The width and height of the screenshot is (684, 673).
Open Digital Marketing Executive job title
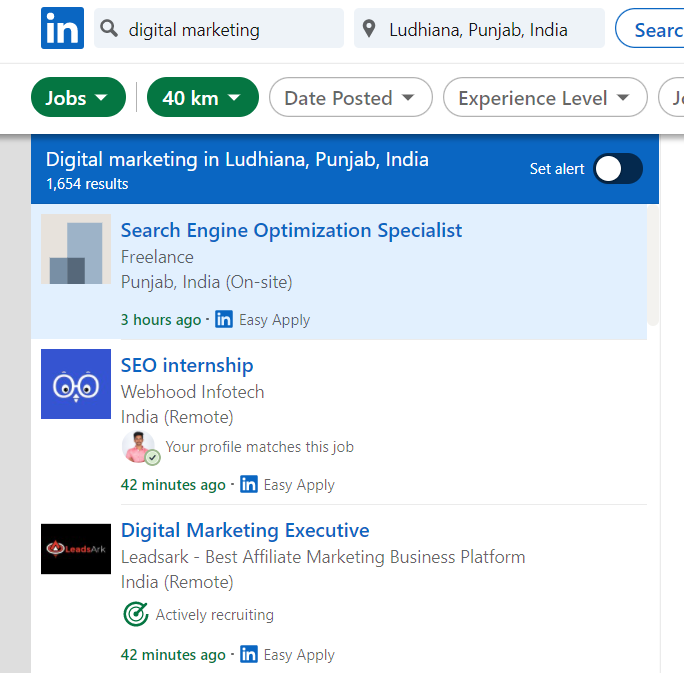pos(245,530)
